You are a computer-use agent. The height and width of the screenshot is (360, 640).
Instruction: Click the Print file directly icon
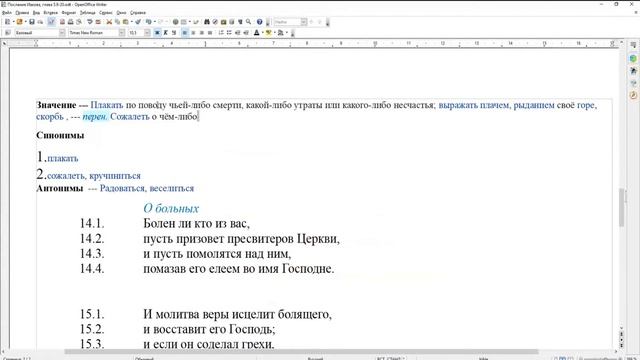click(70, 22)
